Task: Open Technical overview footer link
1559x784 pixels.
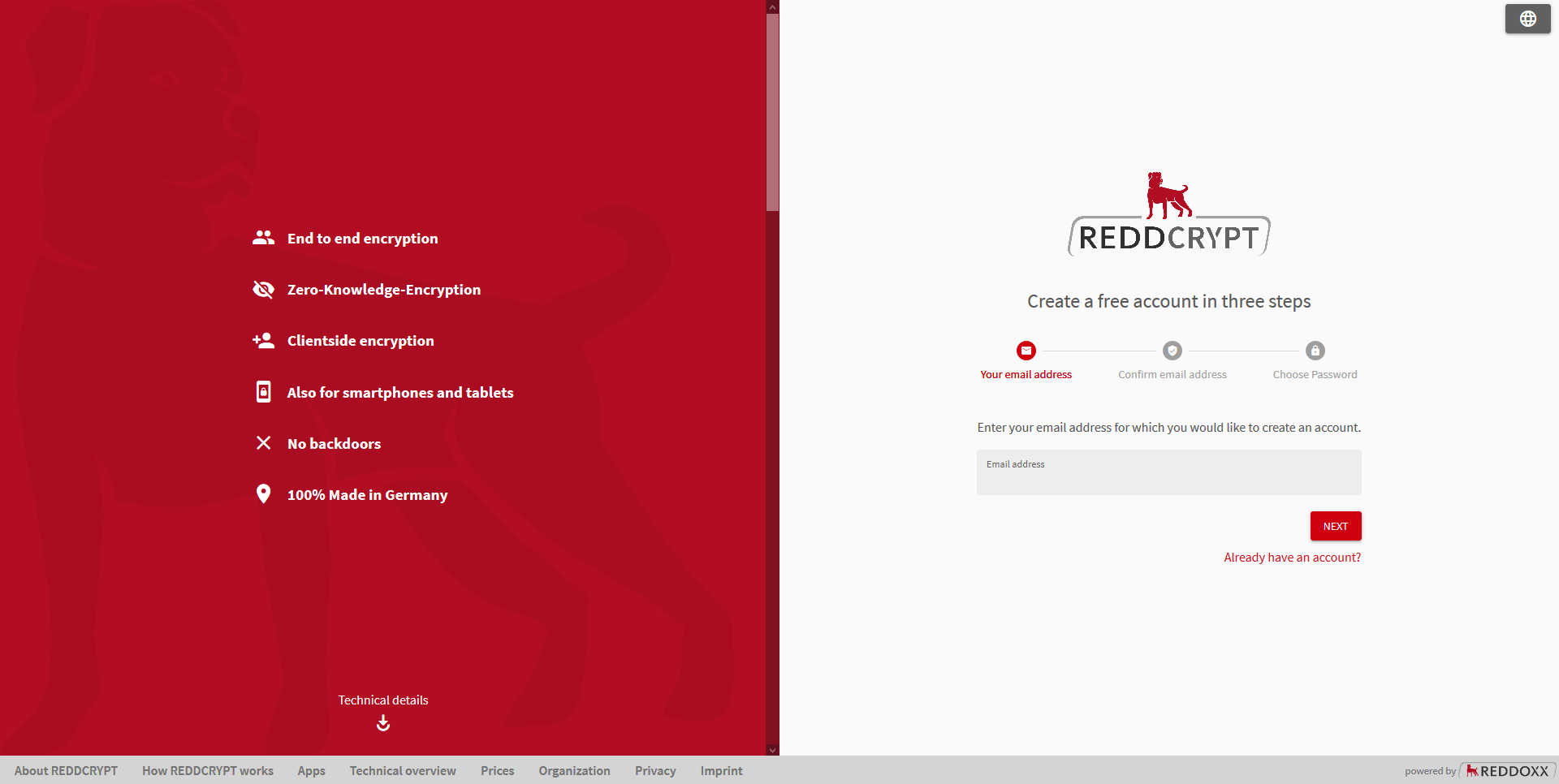Action: [x=403, y=771]
